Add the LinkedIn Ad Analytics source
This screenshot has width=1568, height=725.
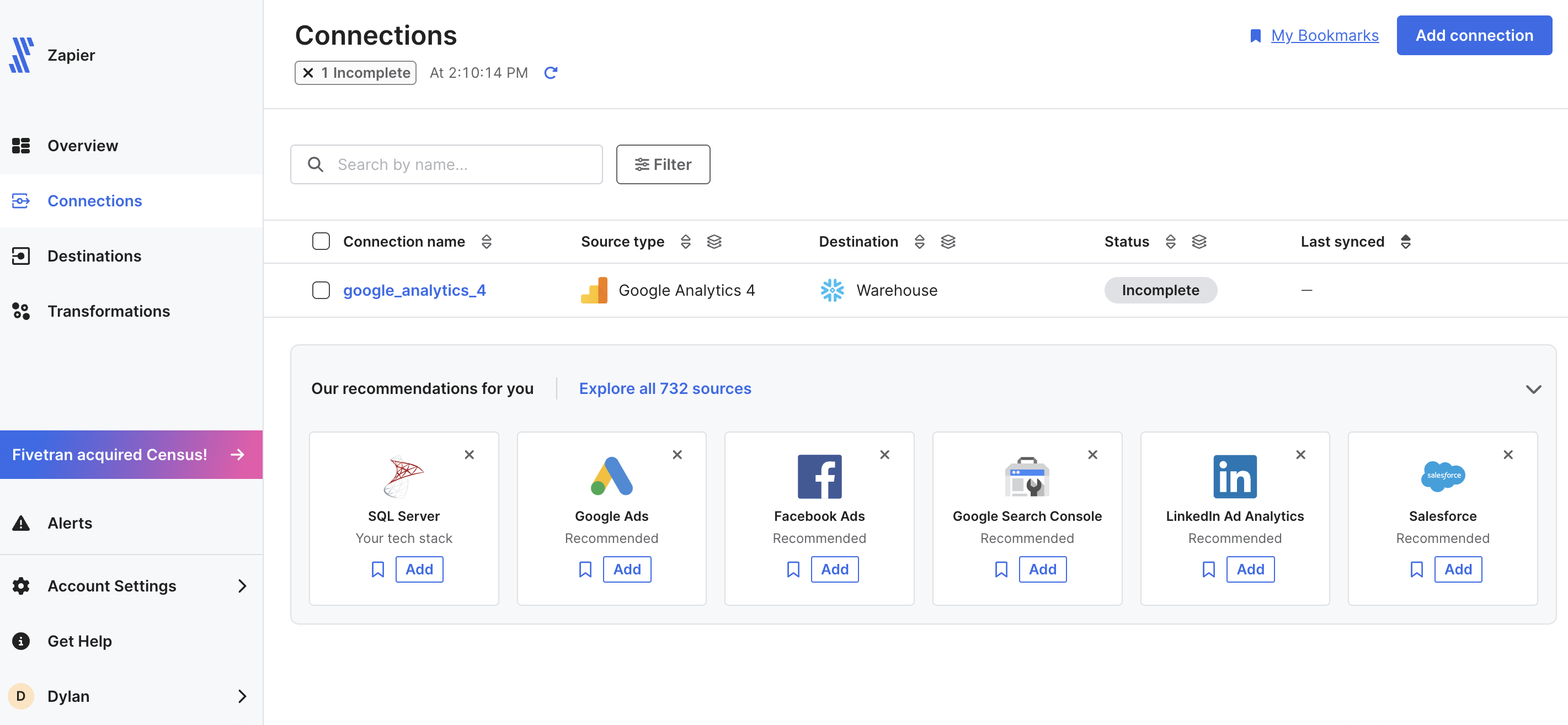point(1250,569)
